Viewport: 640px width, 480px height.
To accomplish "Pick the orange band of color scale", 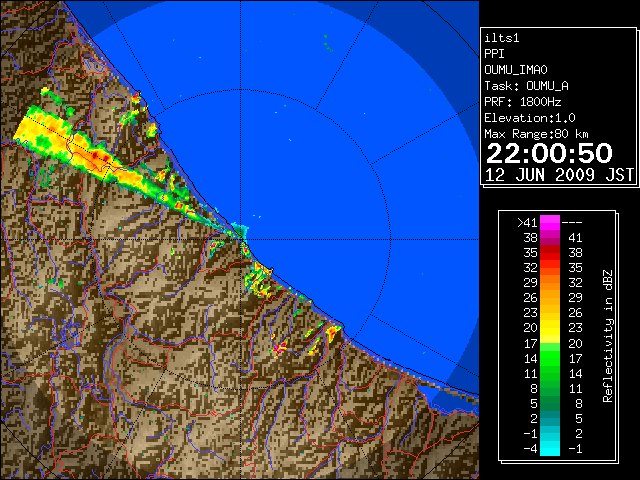I will tap(550, 283).
